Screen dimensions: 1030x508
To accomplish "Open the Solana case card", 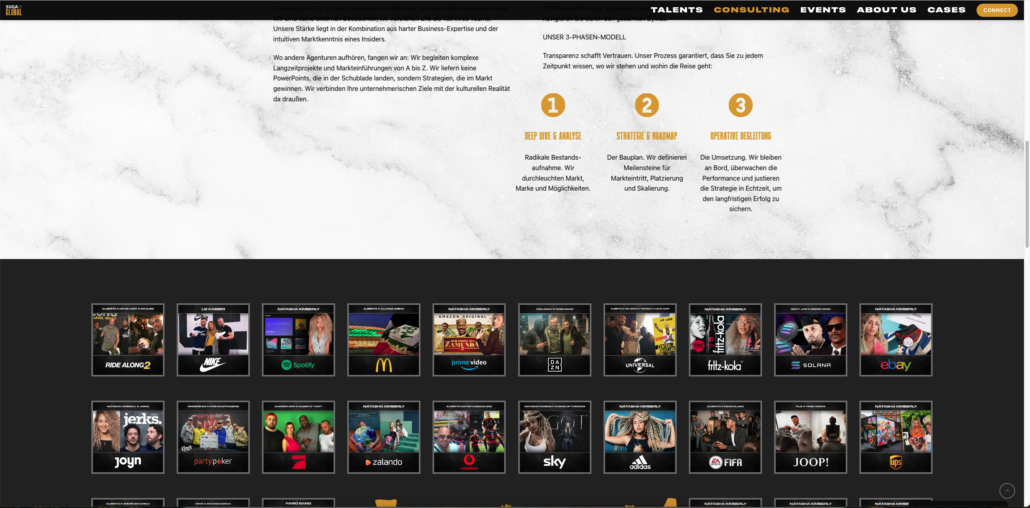I will [811, 340].
